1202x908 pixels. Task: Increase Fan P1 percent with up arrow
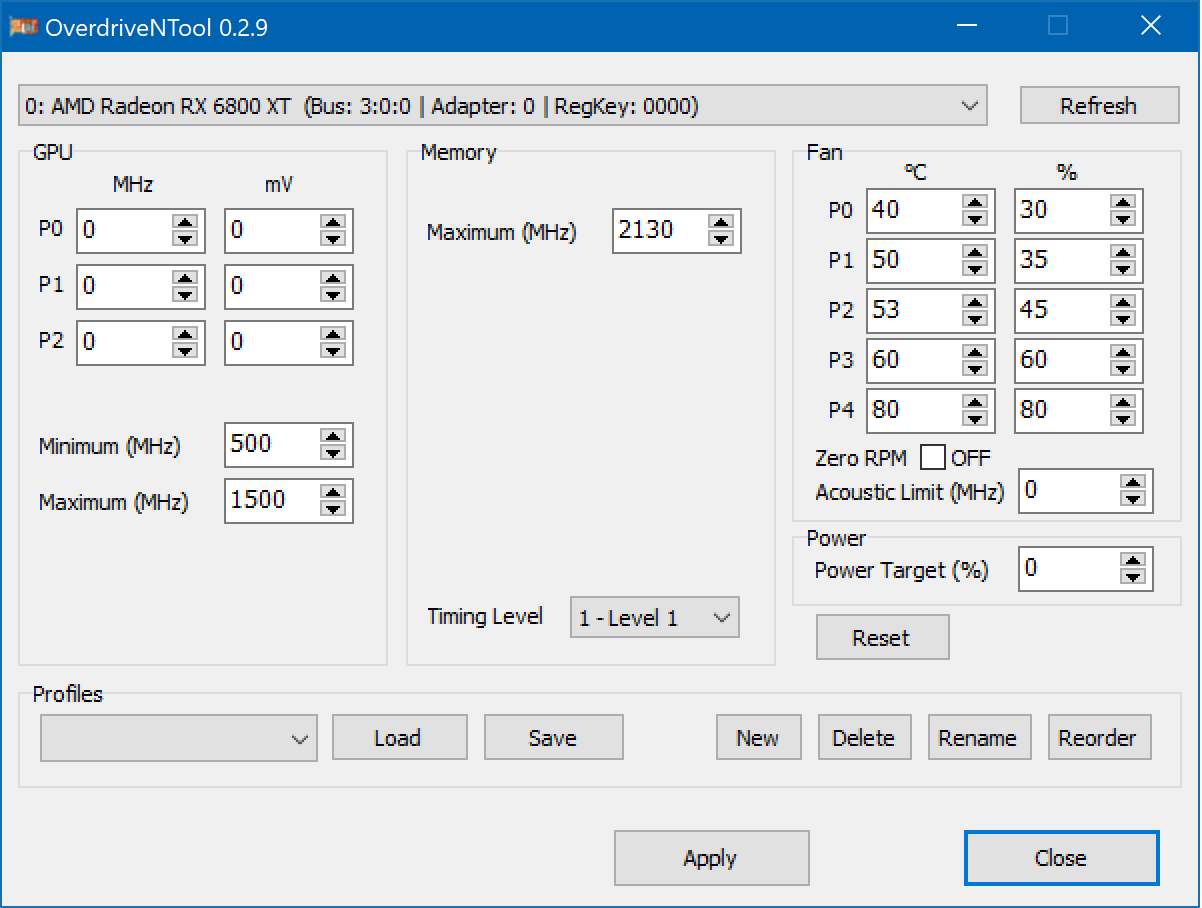coord(1123,252)
